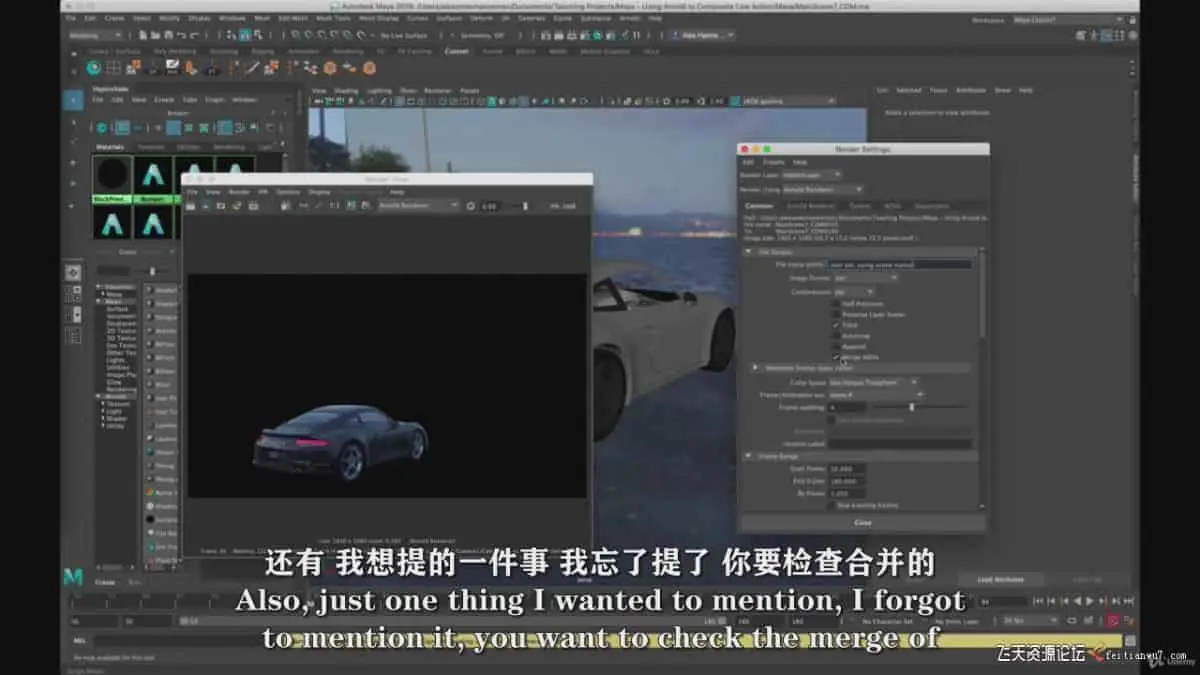Enable the Preserve Layer Name checkbox
This screenshot has width=1200, height=675.
(x=837, y=314)
